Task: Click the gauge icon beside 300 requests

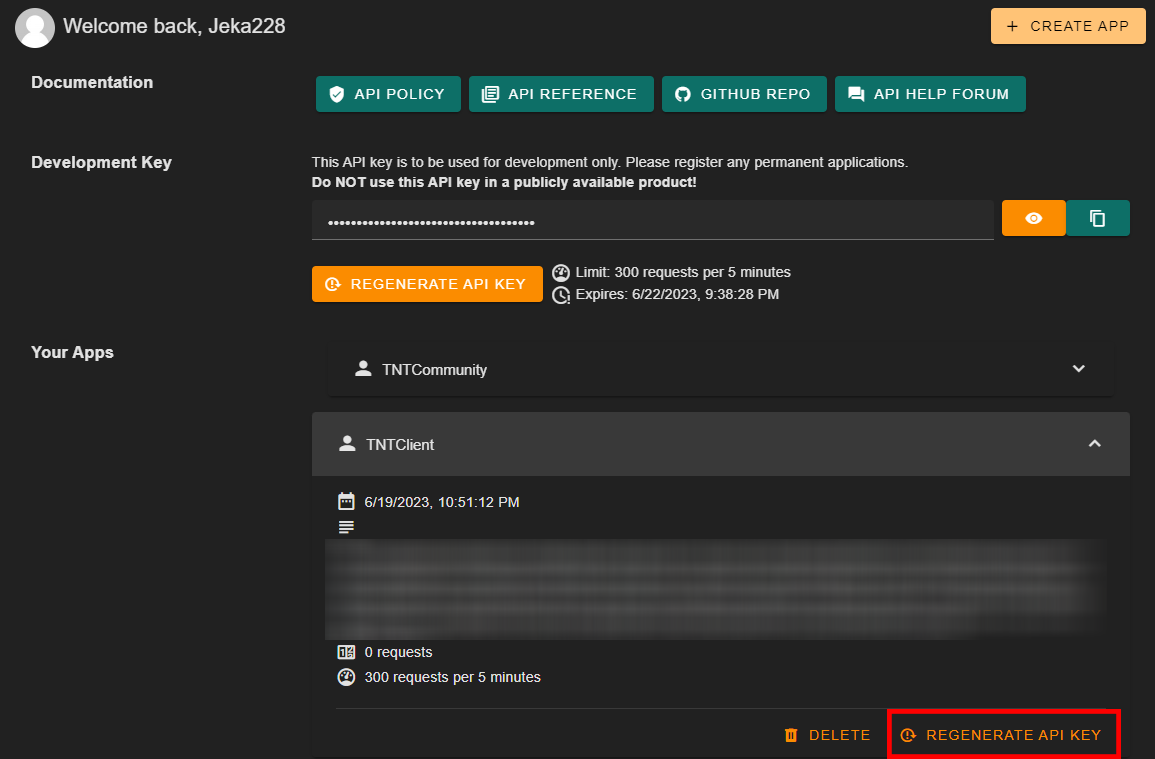Action: click(x=346, y=677)
